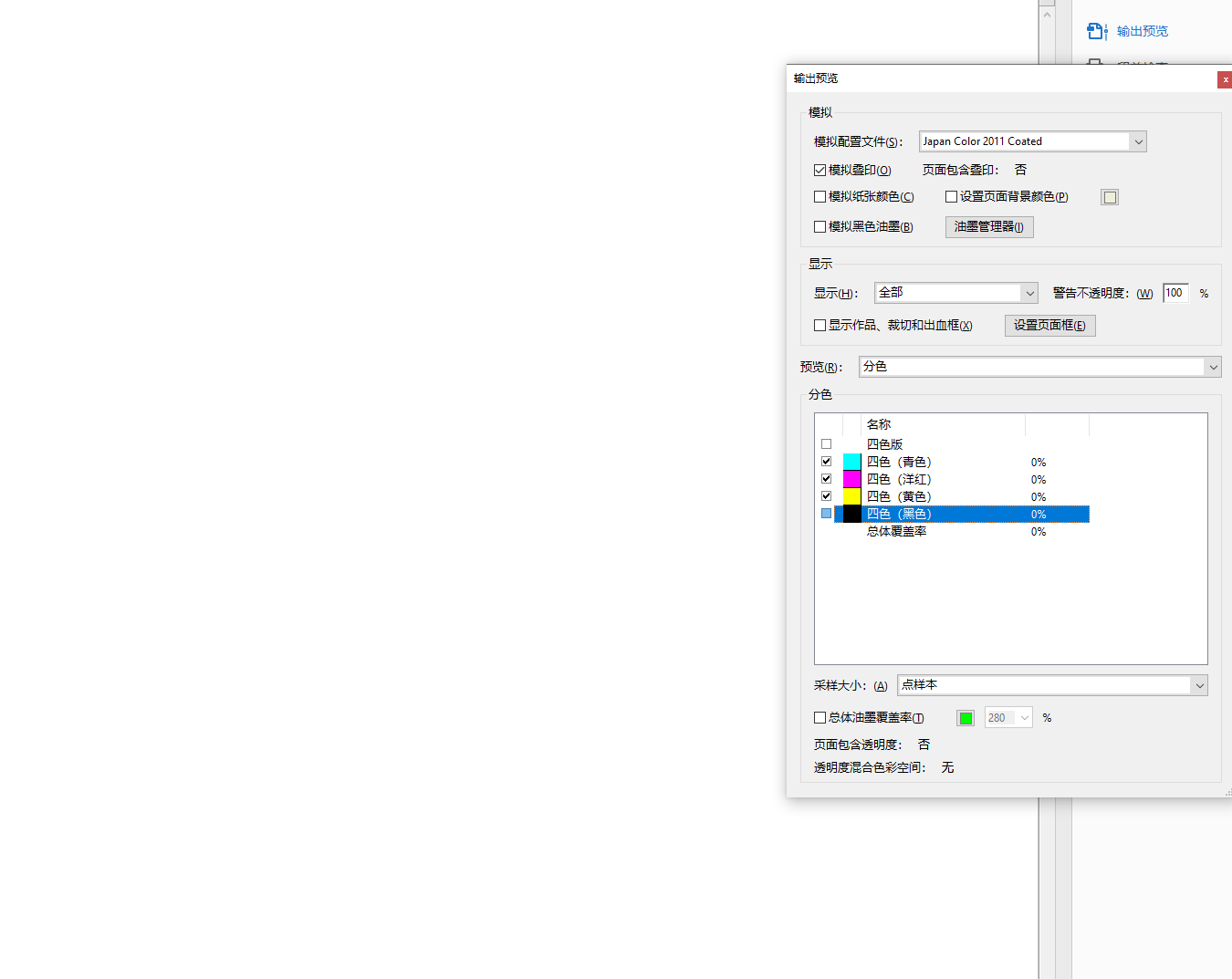Enable 总体油墨覆盖率 checkbox
This screenshot has width=1232, height=979.
(x=820, y=718)
